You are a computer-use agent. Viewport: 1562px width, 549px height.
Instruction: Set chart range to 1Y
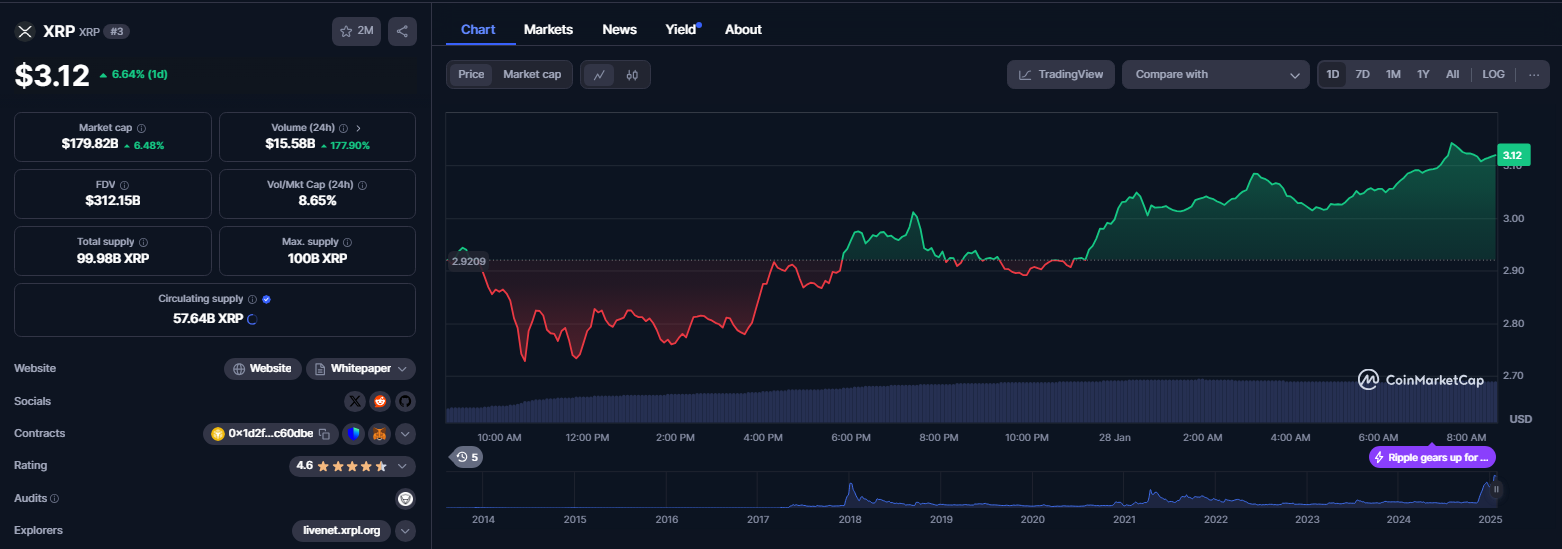pos(1423,74)
